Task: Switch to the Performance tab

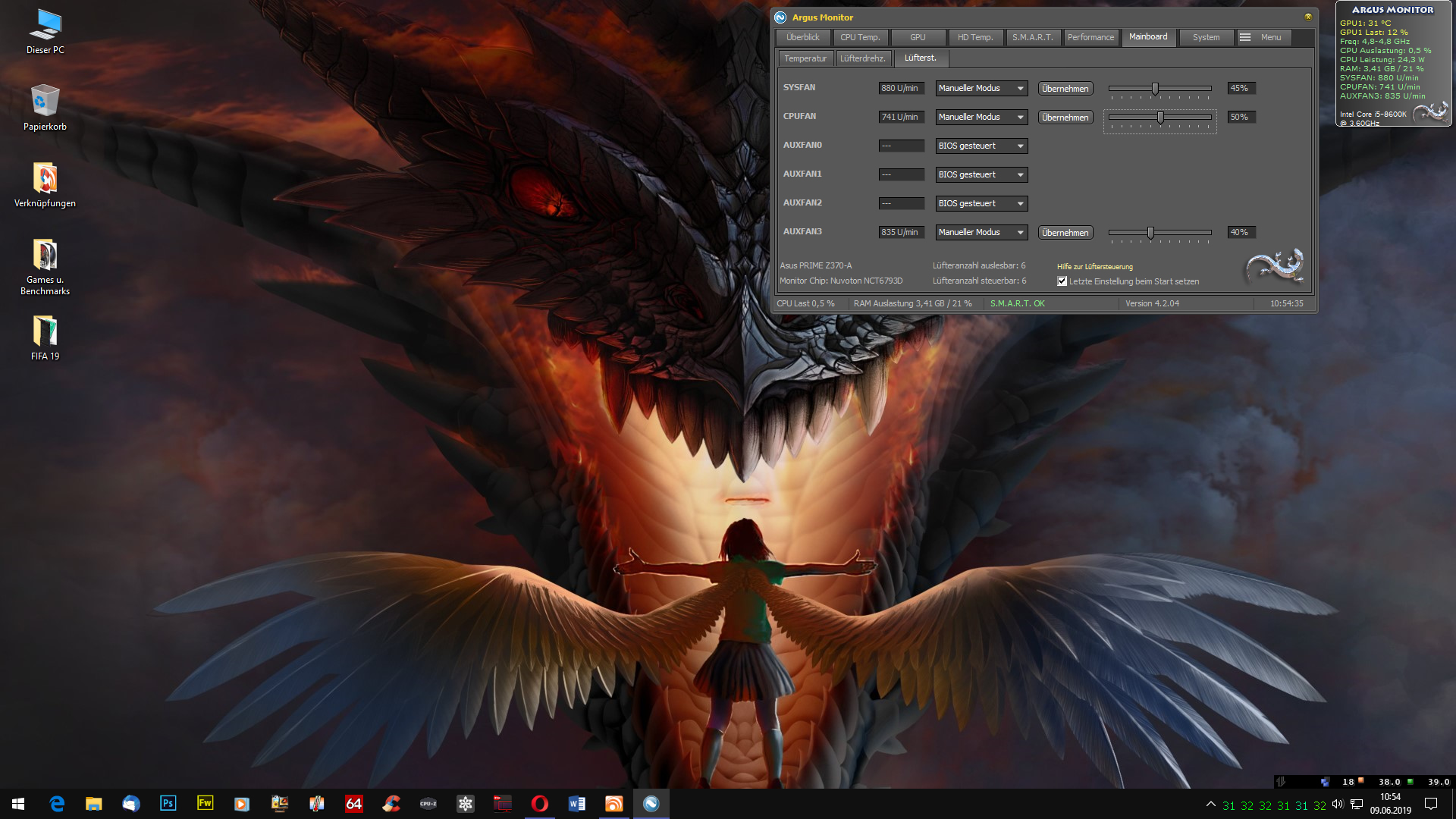Action: (1090, 37)
